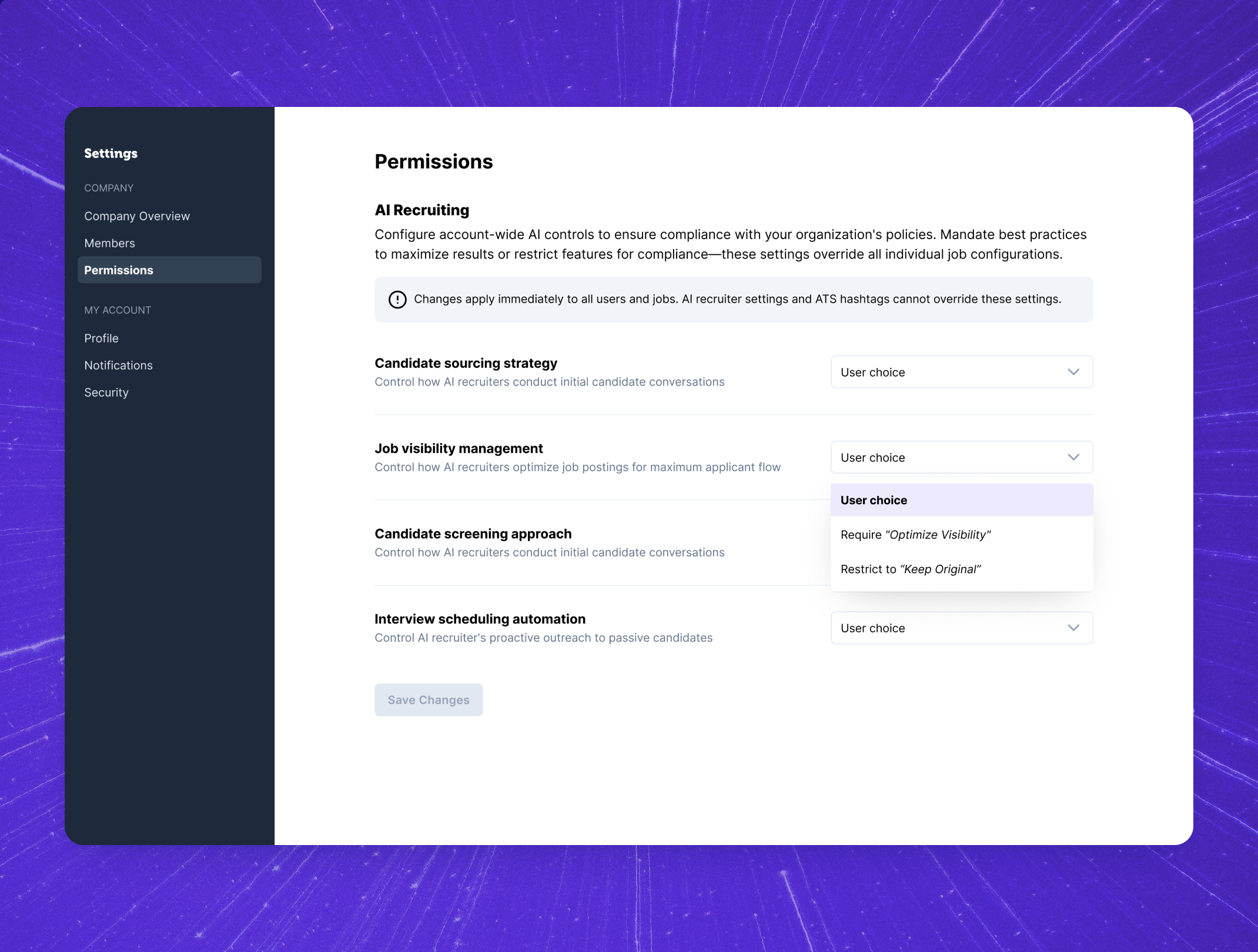Click the info alert circle icon
1258x952 pixels.
click(x=397, y=300)
